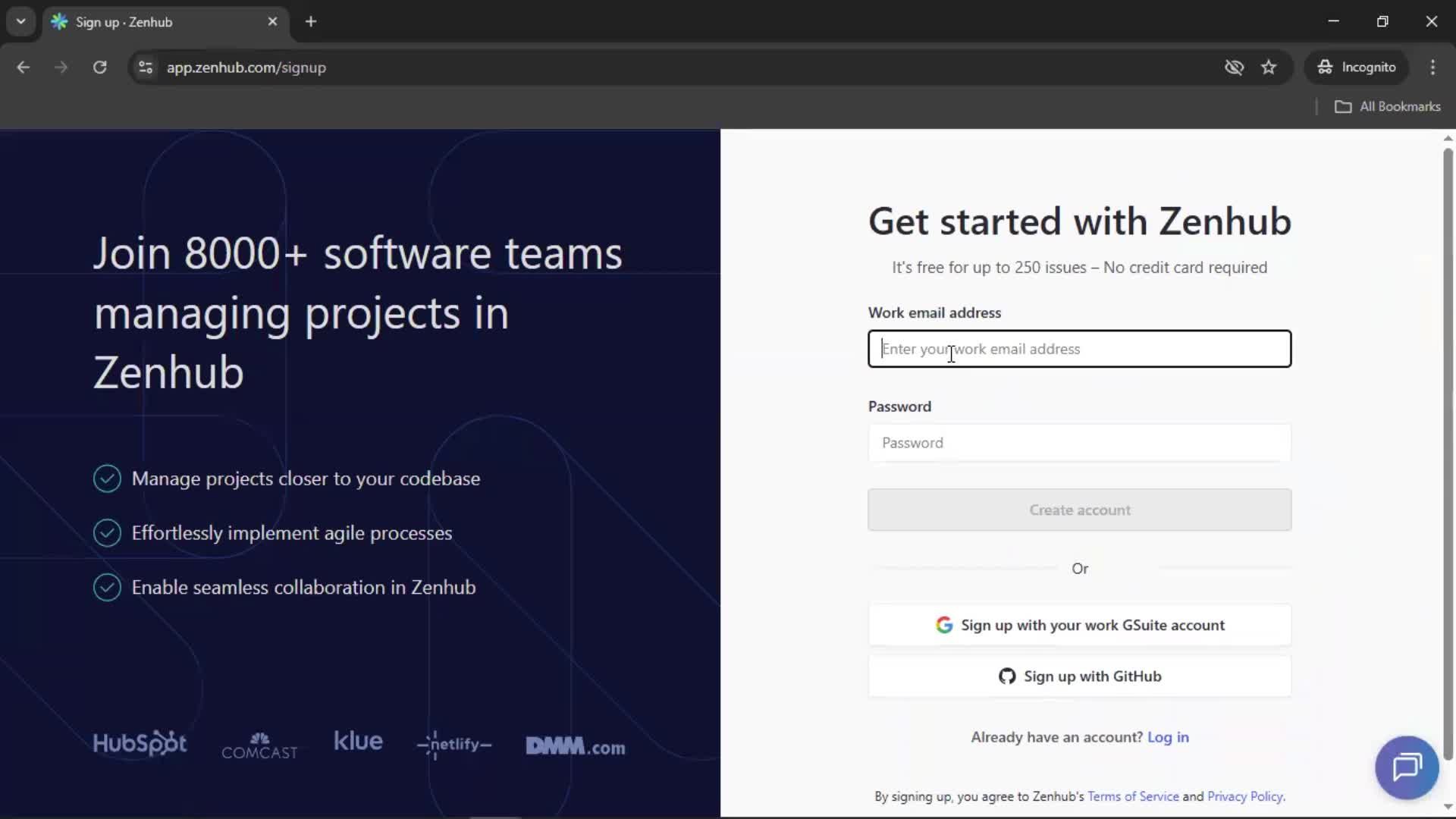Click the Password input field
The image size is (1456, 819).
point(1079,443)
